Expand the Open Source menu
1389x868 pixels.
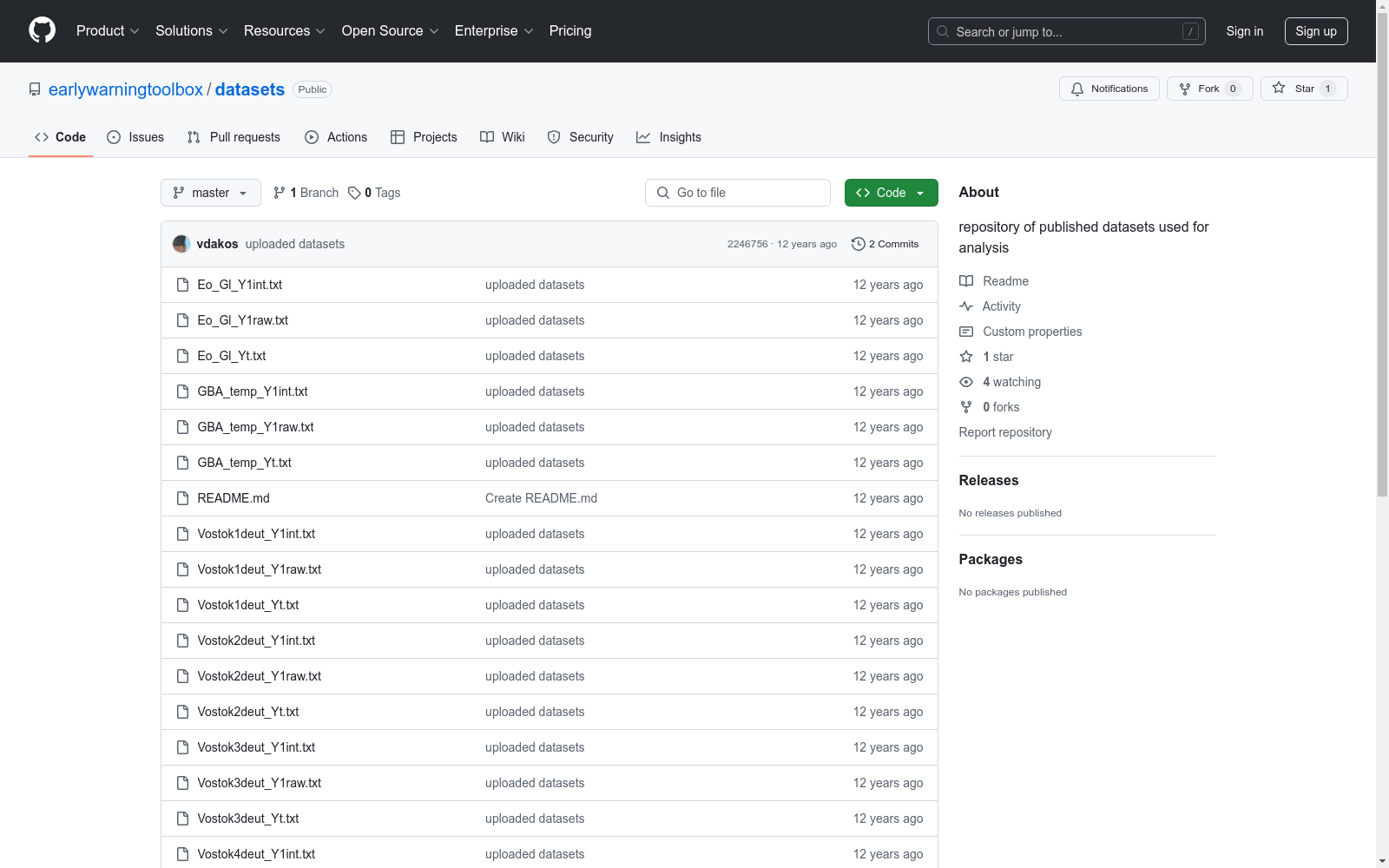391,31
